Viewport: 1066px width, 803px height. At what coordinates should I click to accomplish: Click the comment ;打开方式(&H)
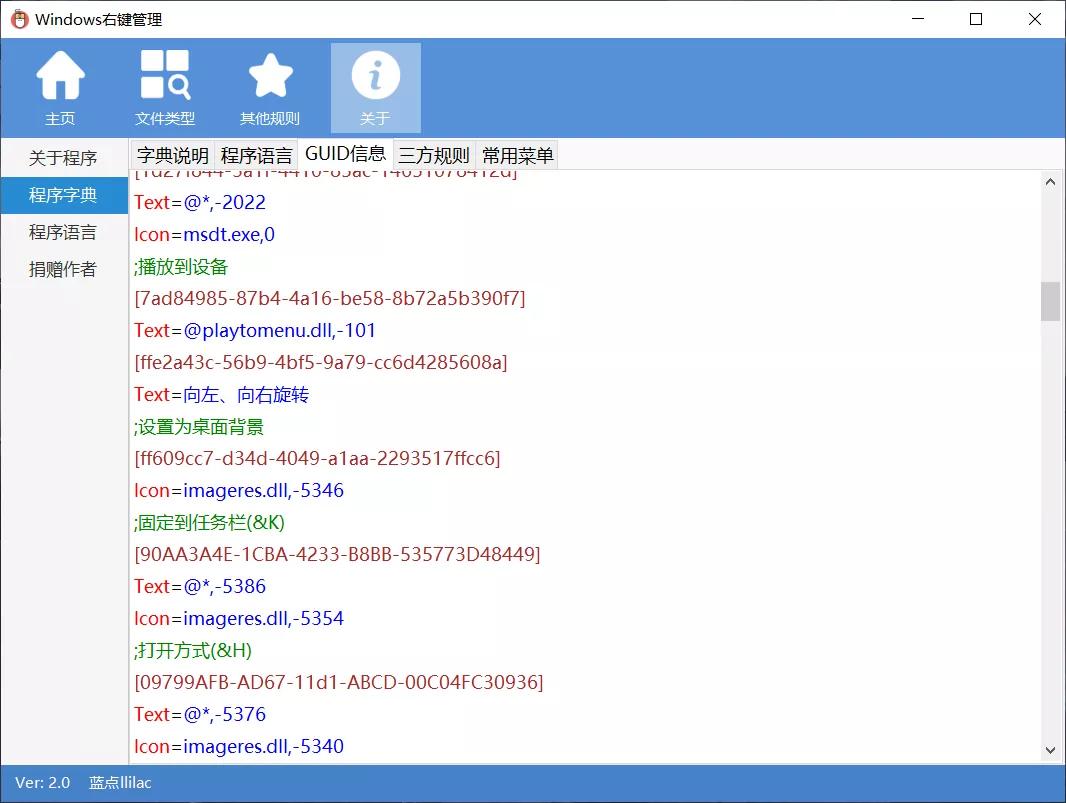[193, 651]
